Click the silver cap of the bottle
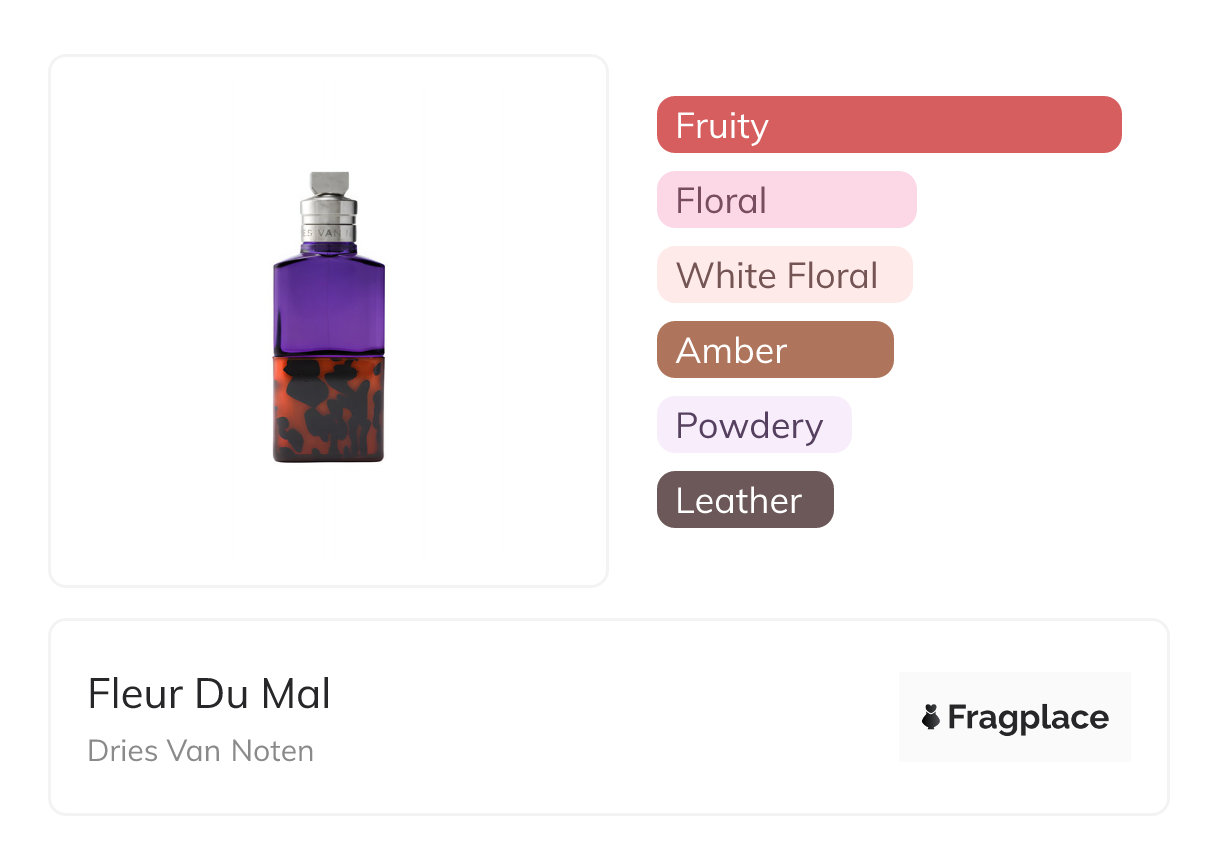The image size is (1218, 864). point(328,184)
